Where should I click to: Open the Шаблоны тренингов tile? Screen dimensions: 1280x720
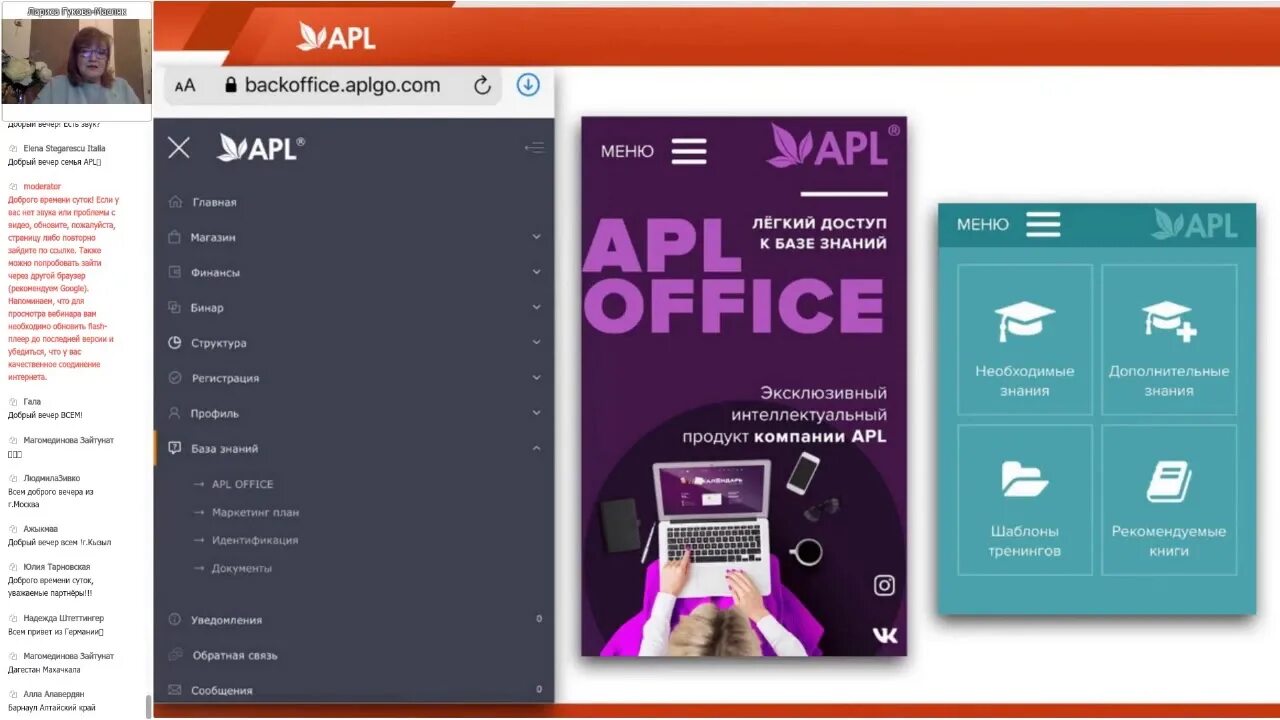[x=1025, y=500]
